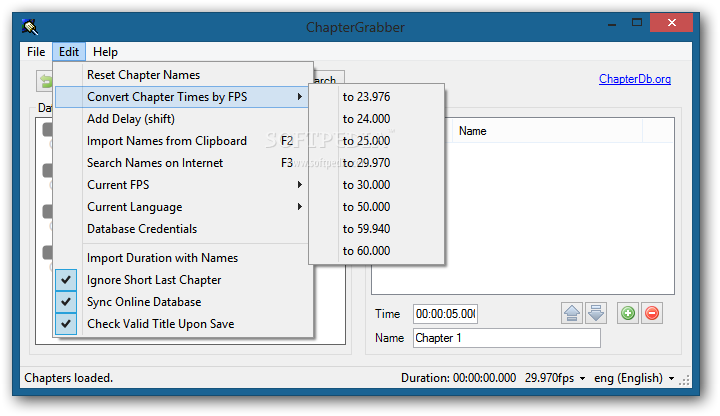Choose Add Delay (shift)
720x416 pixels.
click(181, 119)
